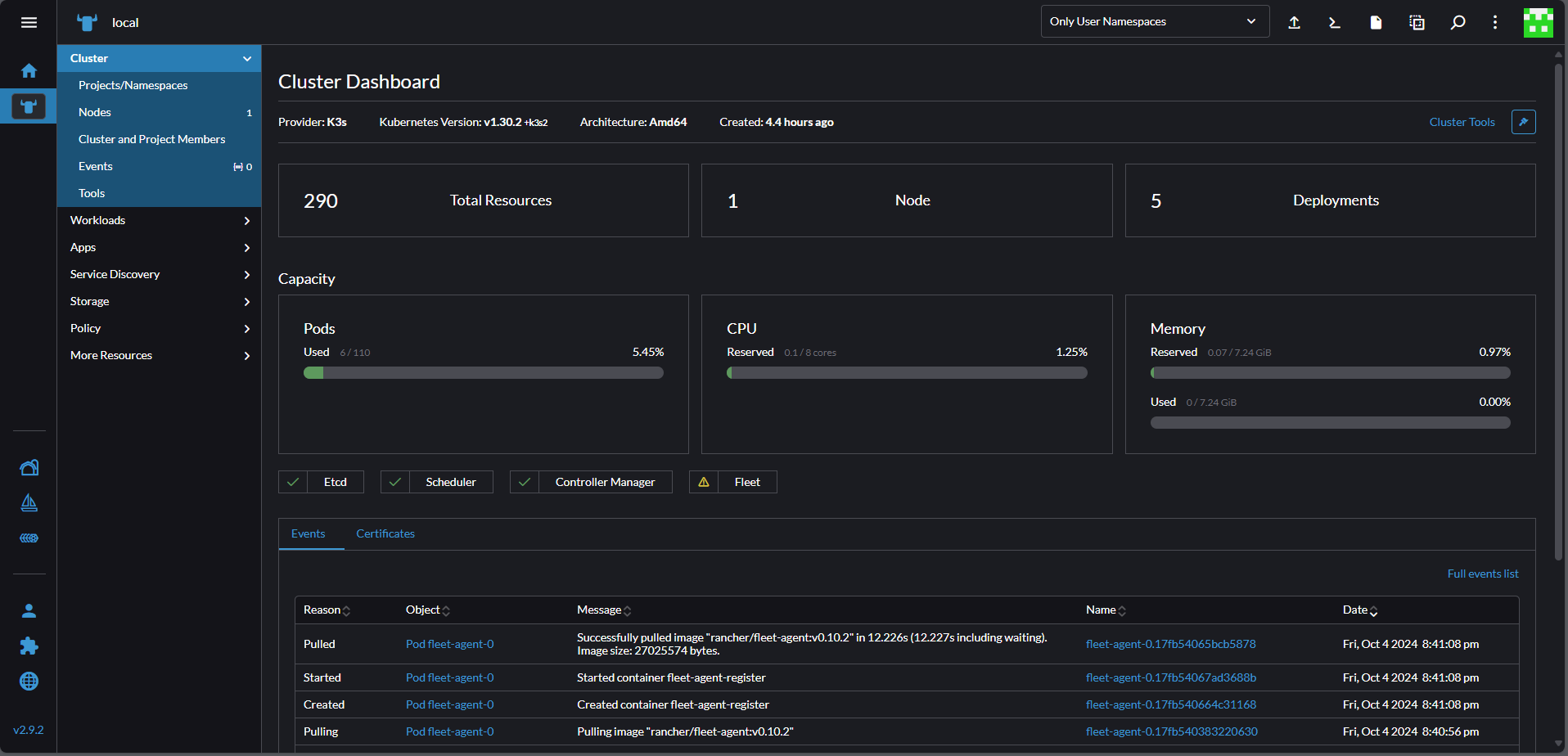Open Events in the sidebar
Image resolution: width=1568 pixels, height=756 pixels.
coord(159,166)
